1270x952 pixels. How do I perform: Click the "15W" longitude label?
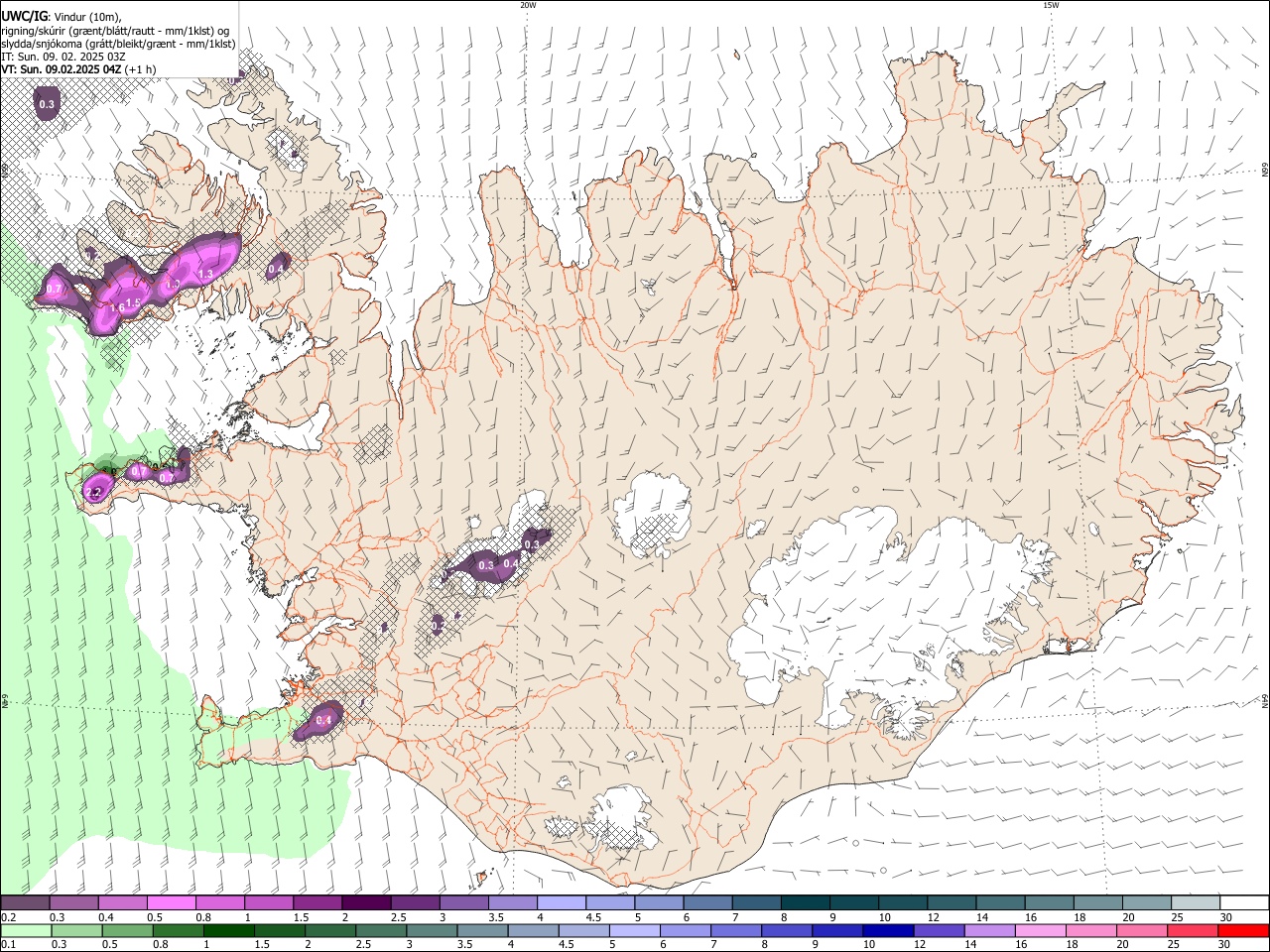[x=1051, y=5]
